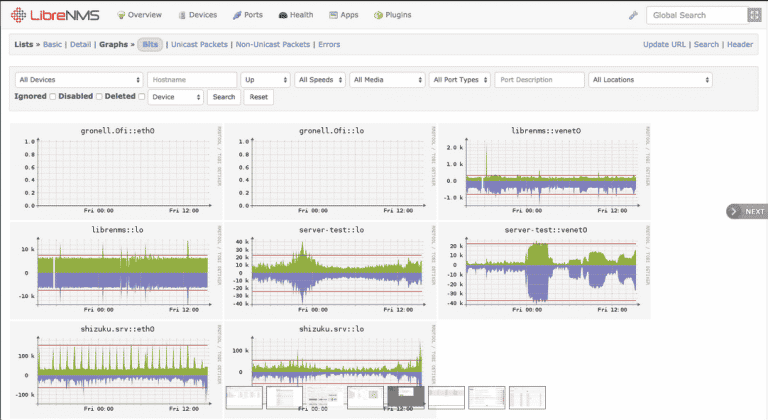Open the Health menu icon
Viewport: 768px width, 420px height.
tap(284, 16)
